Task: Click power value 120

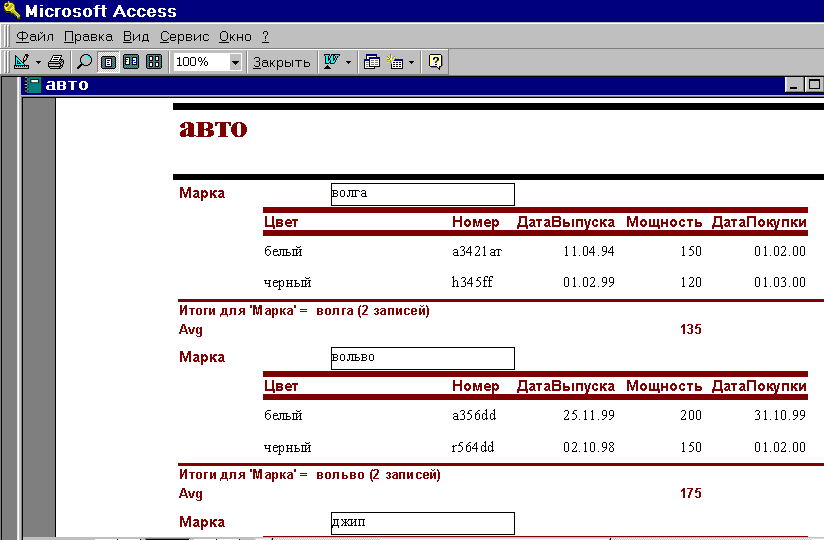Action: tap(691, 282)
